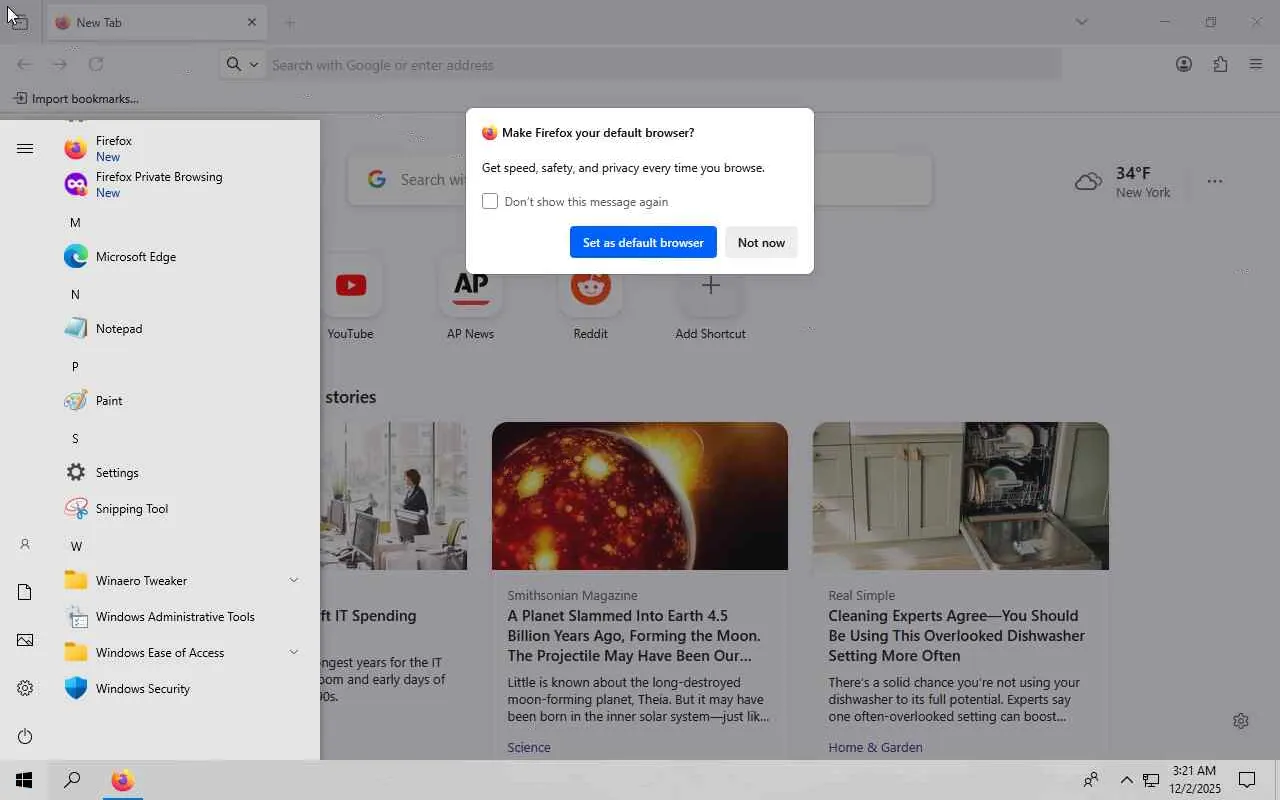Click the Import bookmarks link
This screenshot has height=800, width=1280.
point(76,98)
